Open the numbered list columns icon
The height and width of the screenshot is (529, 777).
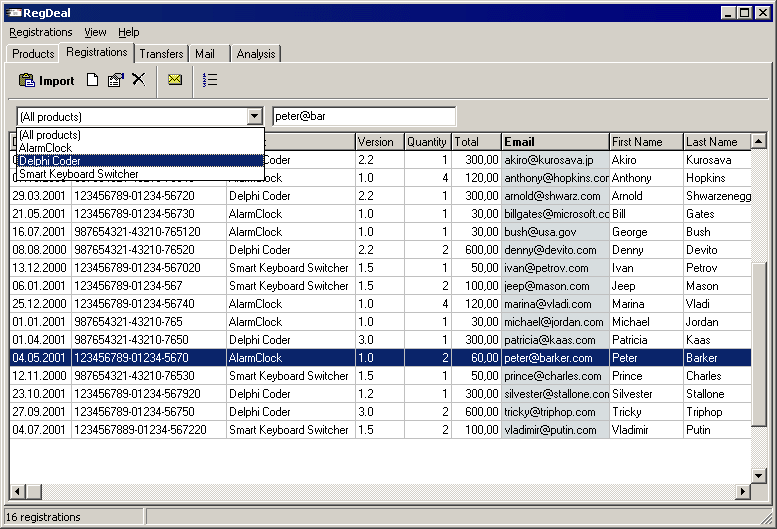click(x=210, y=80)
